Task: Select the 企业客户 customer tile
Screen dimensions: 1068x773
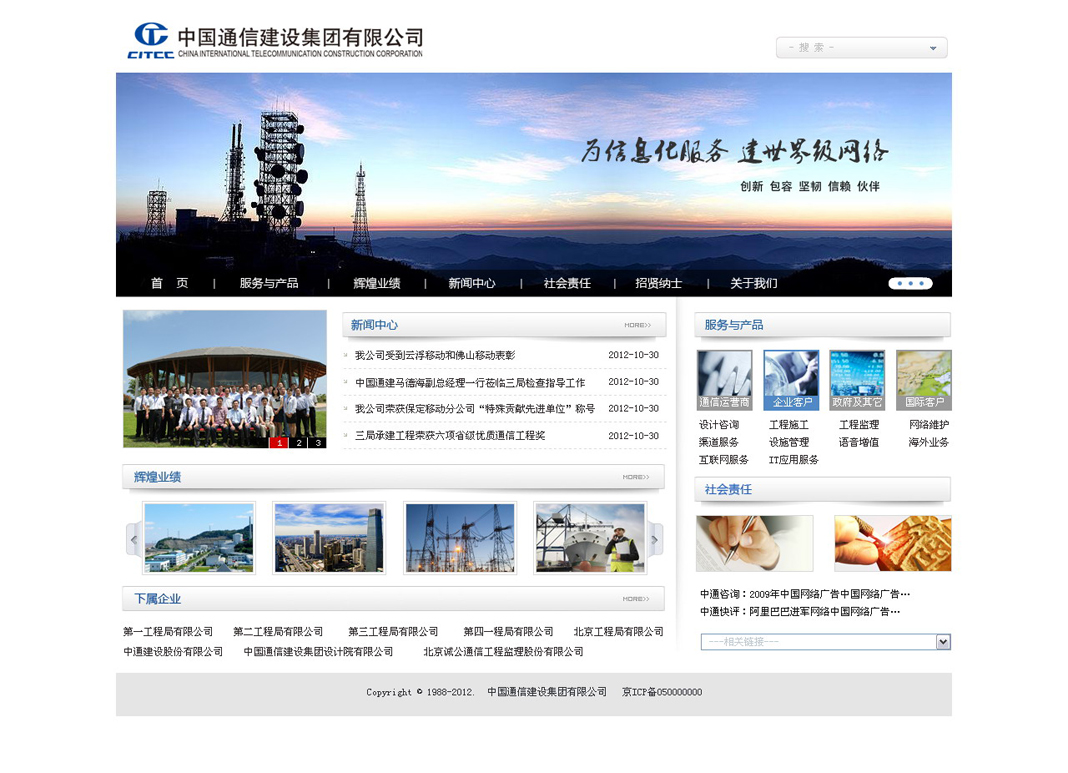Action: click(x=791, y=380)
